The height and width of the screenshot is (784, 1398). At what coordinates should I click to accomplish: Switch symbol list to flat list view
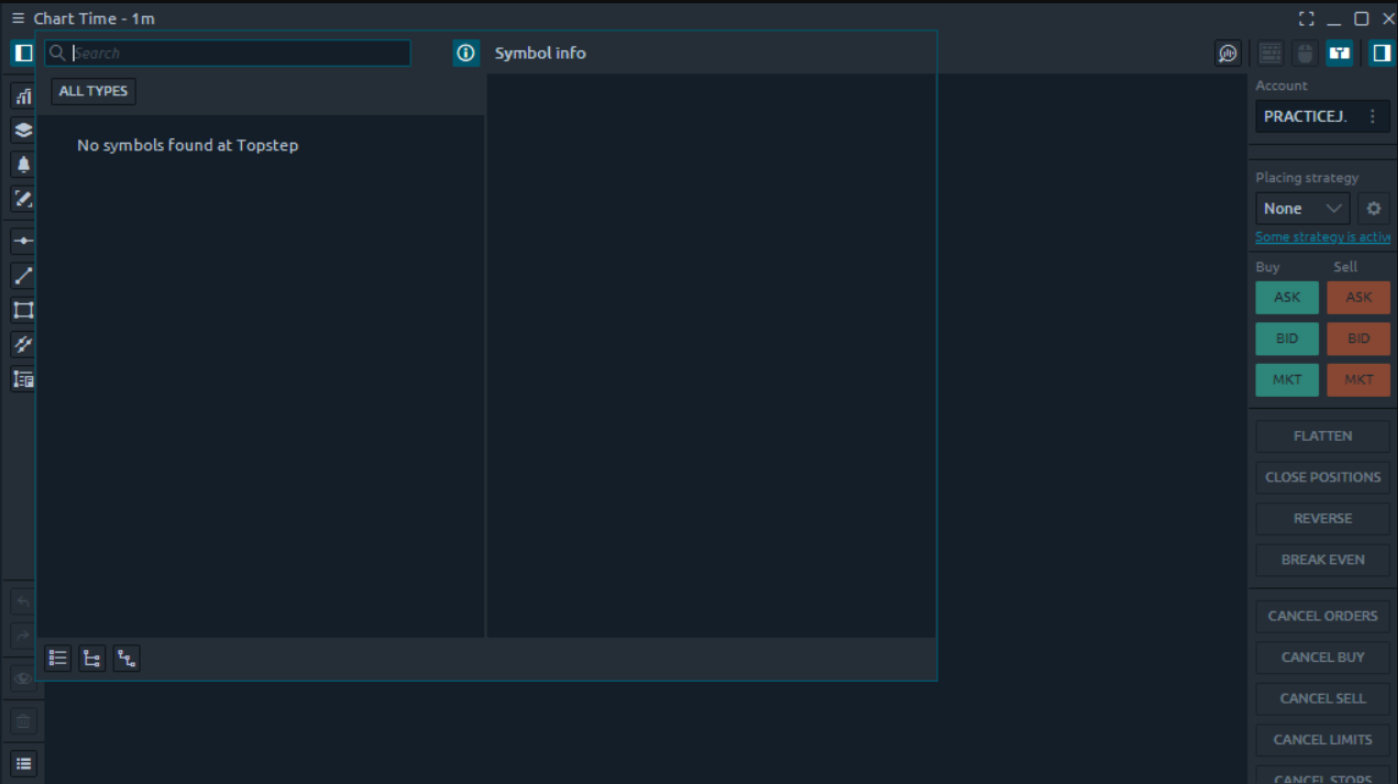(58, 658)
